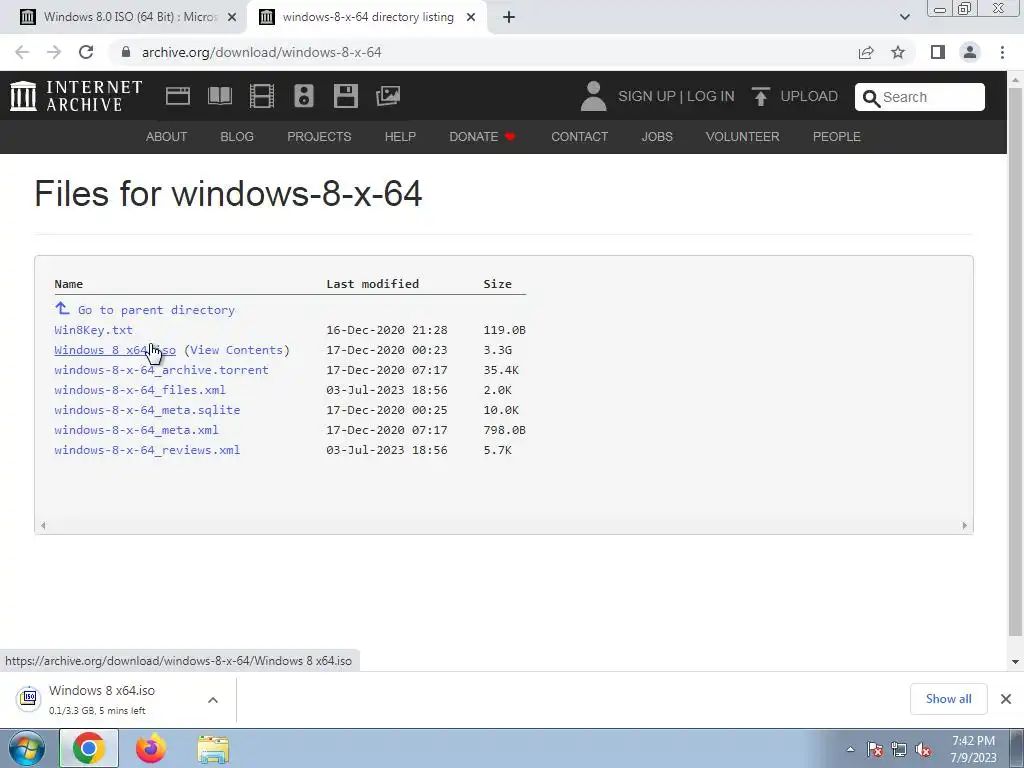Click DONATE in the navigation
Viewport: 1024px width, 768px height.
(482, 136)
